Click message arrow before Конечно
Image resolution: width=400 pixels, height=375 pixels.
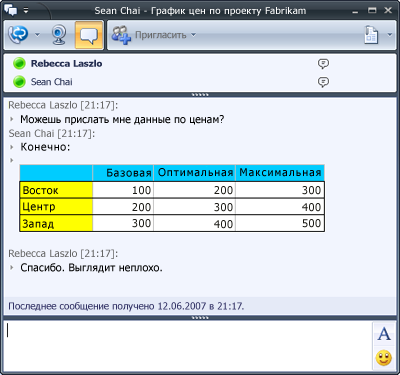(x=12, y=147)
